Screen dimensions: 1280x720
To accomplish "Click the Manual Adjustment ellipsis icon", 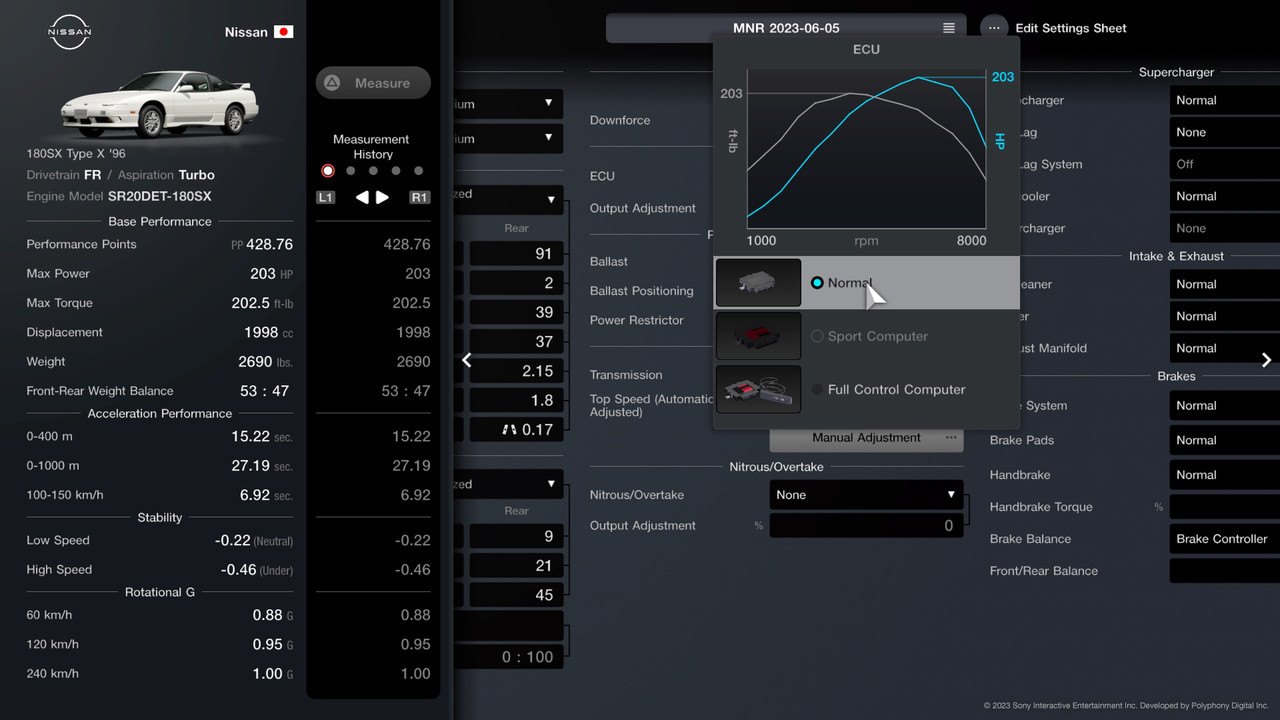I will [x=951, y=437].
